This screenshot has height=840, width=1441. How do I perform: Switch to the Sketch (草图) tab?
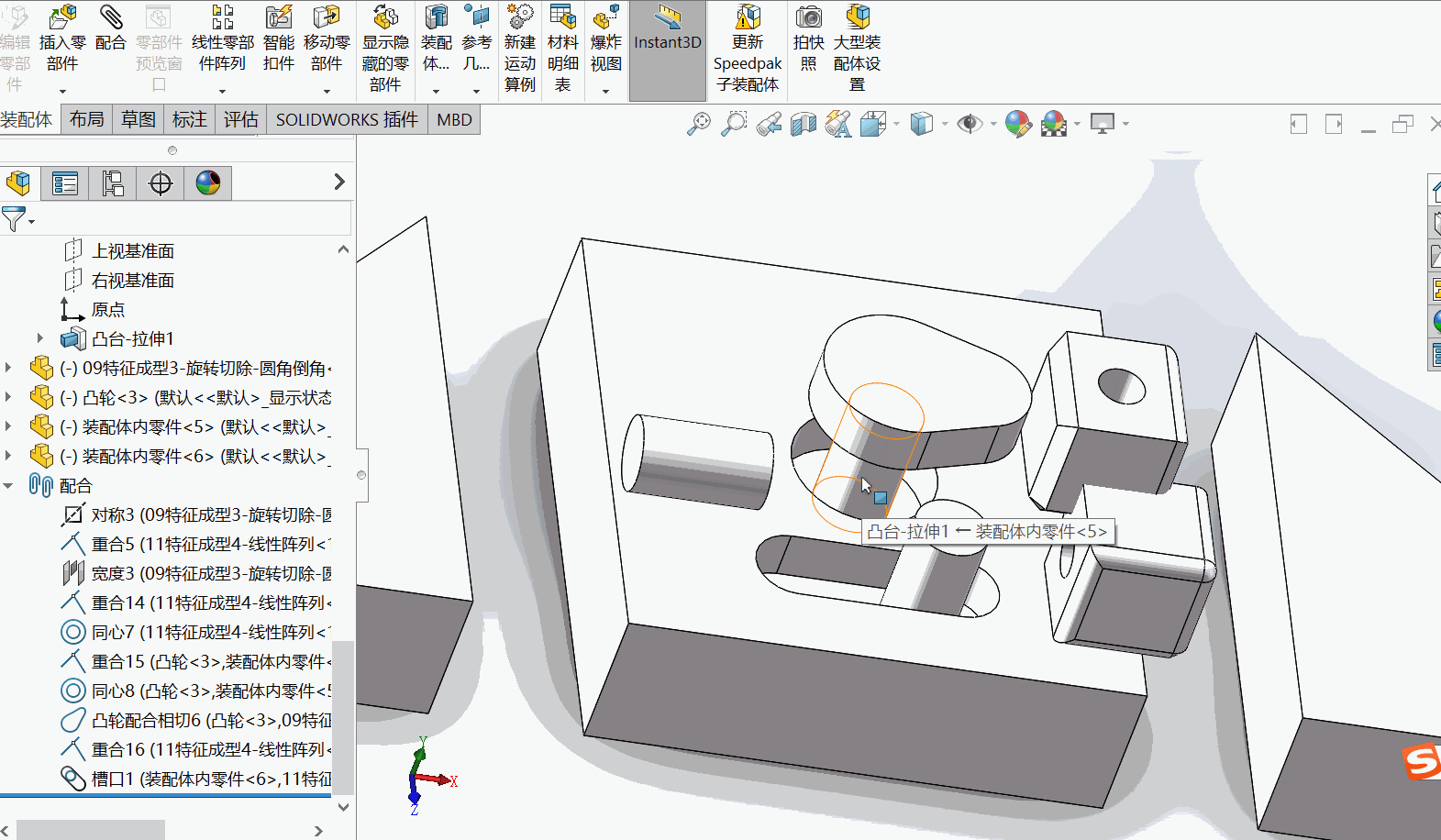point(138,120)
